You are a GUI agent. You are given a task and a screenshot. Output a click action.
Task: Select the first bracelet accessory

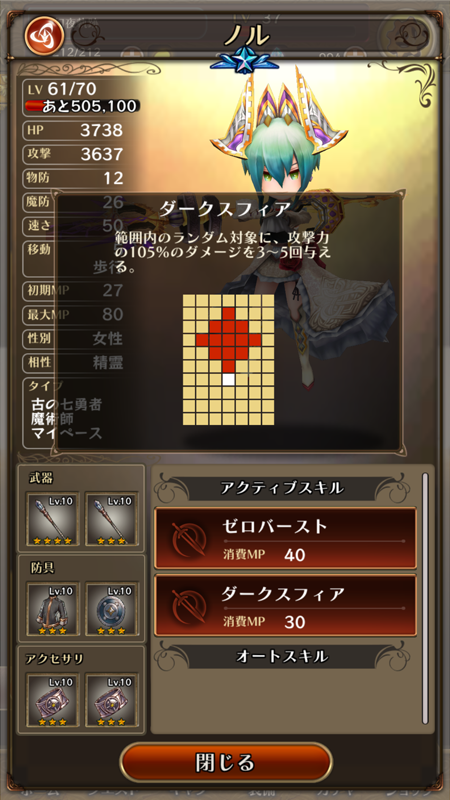click(53, 700)
